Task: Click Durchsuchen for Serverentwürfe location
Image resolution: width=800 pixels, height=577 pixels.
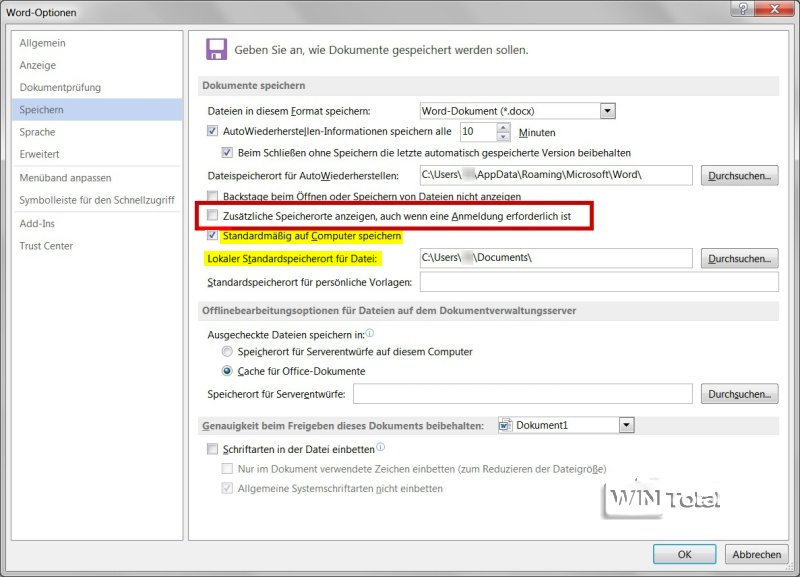Action: (739, 394)
